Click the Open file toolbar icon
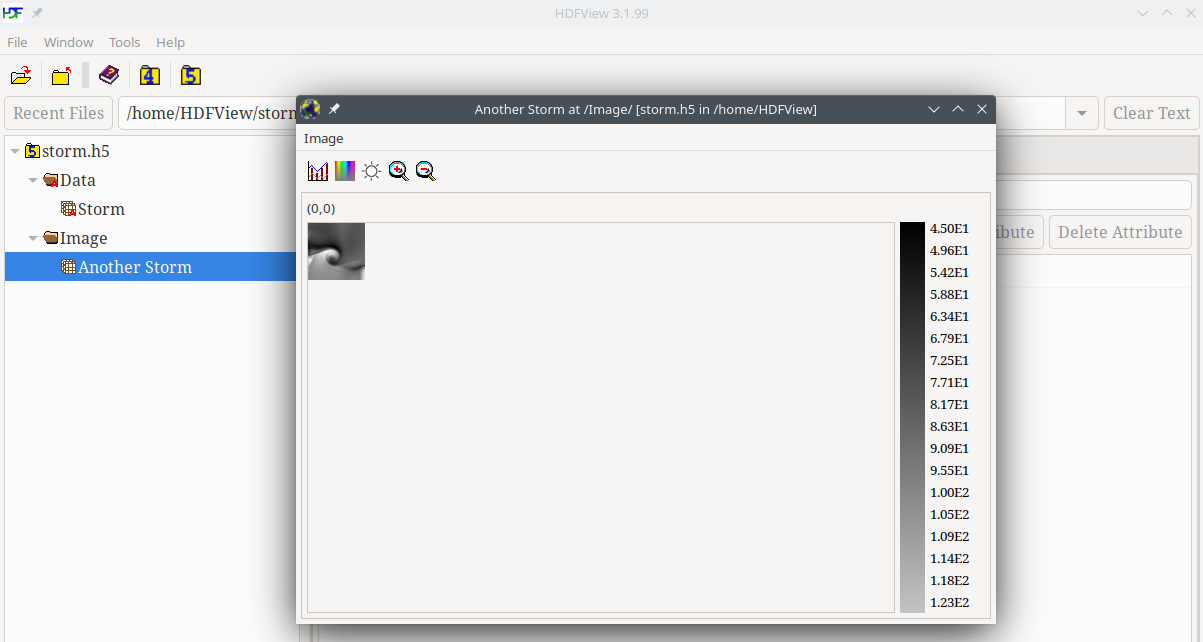 click(x=21, y=76)
